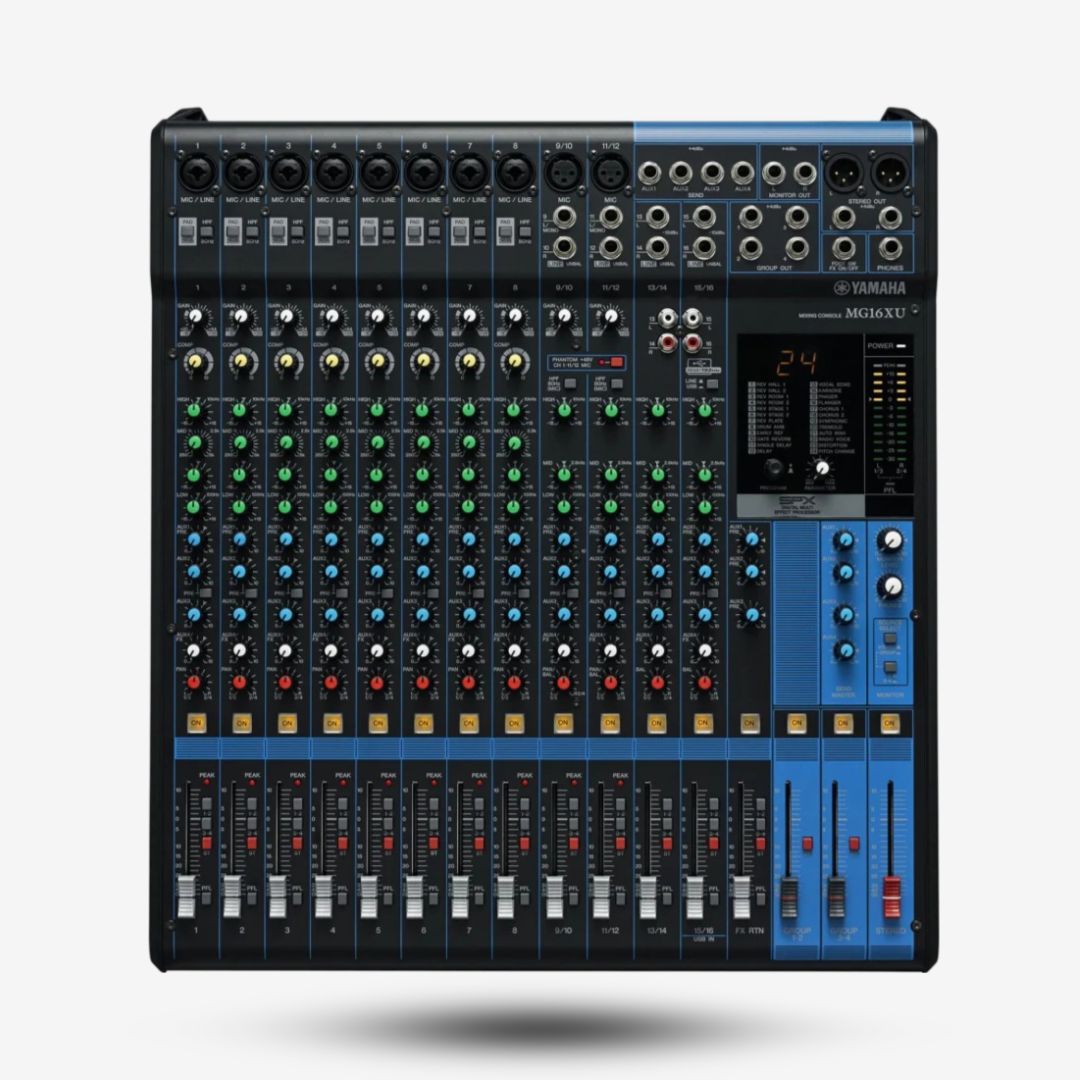Turn the GAIN knob on channel 1
1080x1080 pixels.
point(196,317)
